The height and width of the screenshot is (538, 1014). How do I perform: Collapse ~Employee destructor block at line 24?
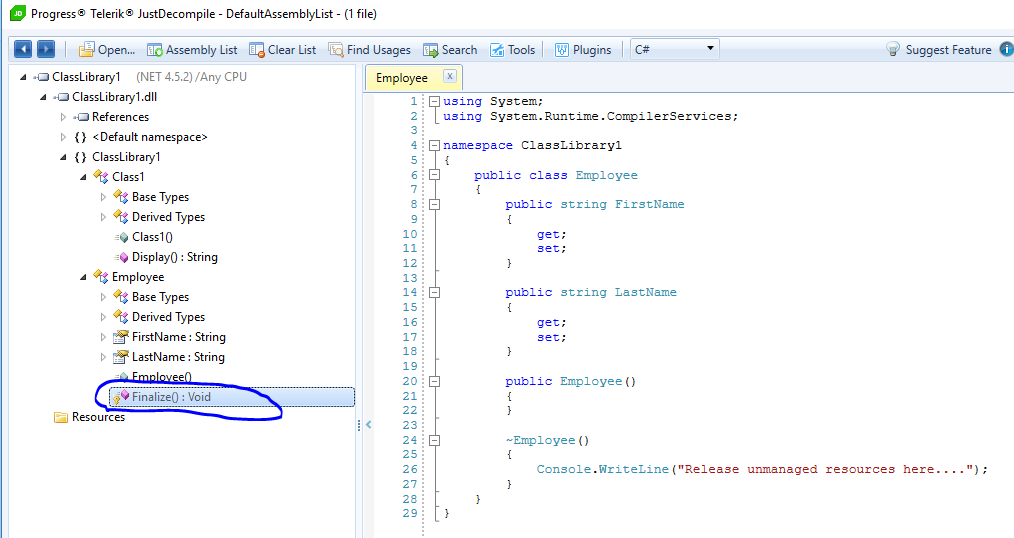(x=435, y=440)
